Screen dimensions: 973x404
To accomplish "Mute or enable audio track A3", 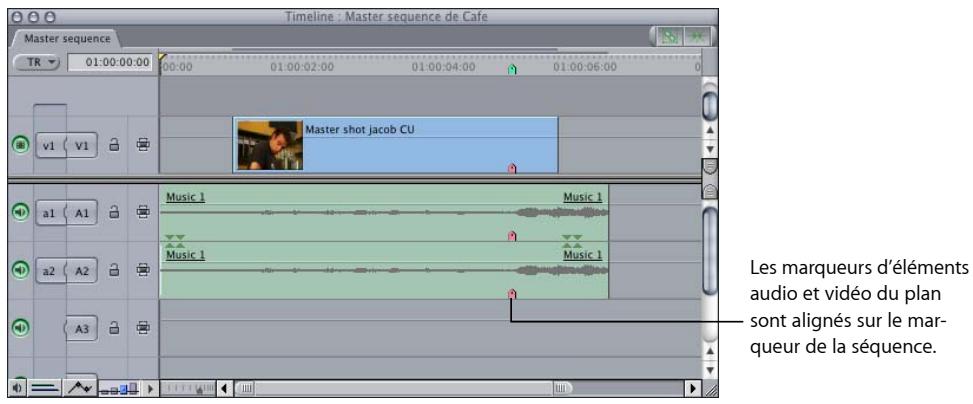I will (20, 327).
